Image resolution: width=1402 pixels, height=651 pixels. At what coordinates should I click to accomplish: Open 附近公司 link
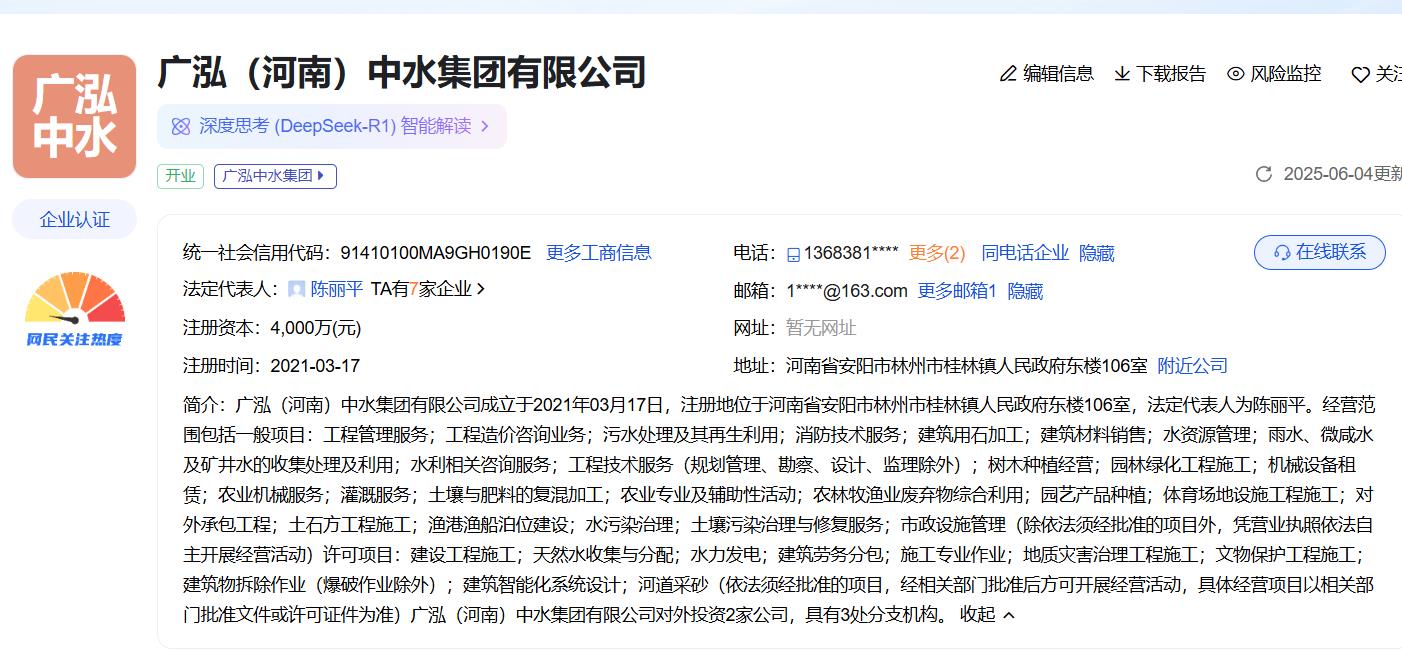click(x=1192, y=366)
